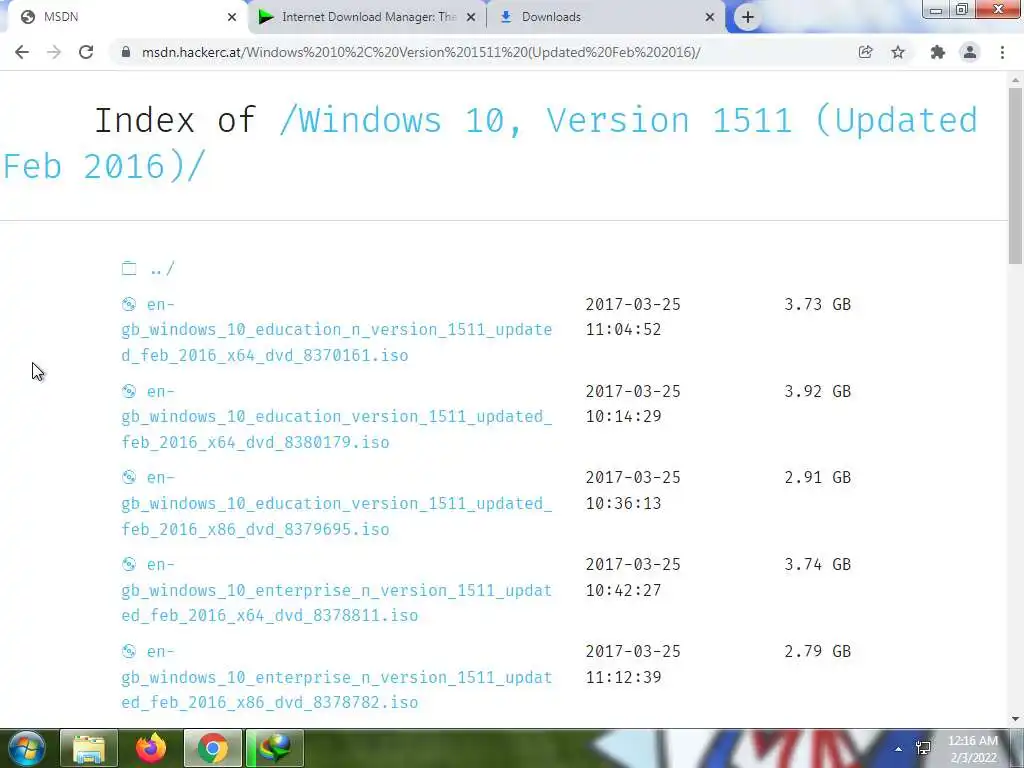The height and width of the screenshot is (768, 1024).
Task: Go back to the previous page
Action: 22,52
